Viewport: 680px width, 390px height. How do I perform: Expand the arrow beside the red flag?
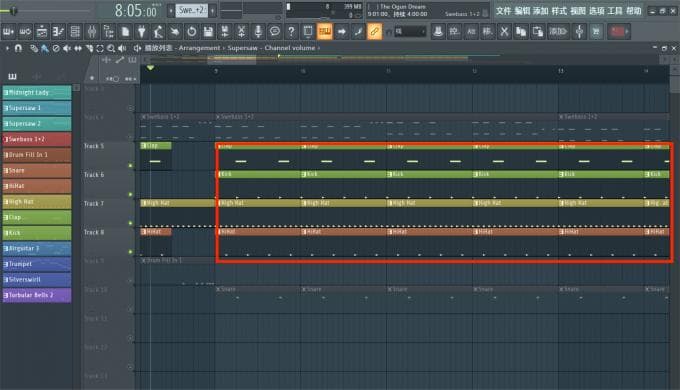(627, 31)
